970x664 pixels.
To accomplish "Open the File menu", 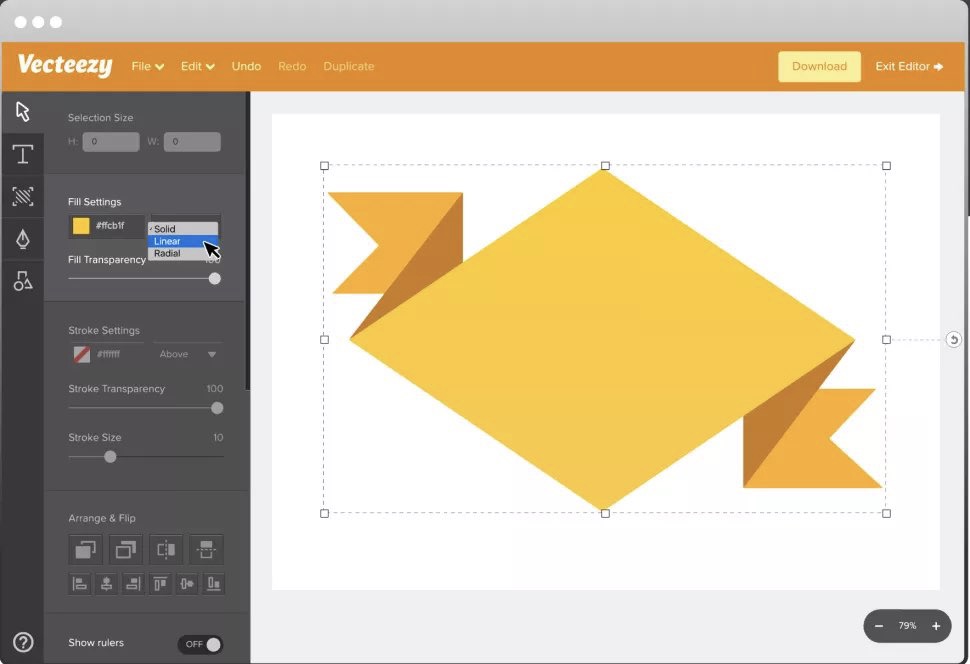I will point(147,66).
